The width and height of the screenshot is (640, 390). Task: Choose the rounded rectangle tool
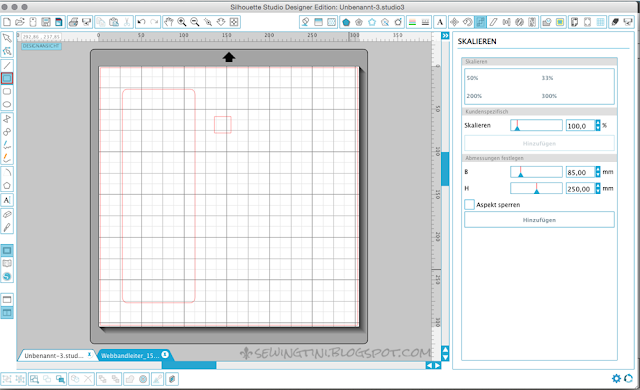pyautogui.click(x=7, y=91)
